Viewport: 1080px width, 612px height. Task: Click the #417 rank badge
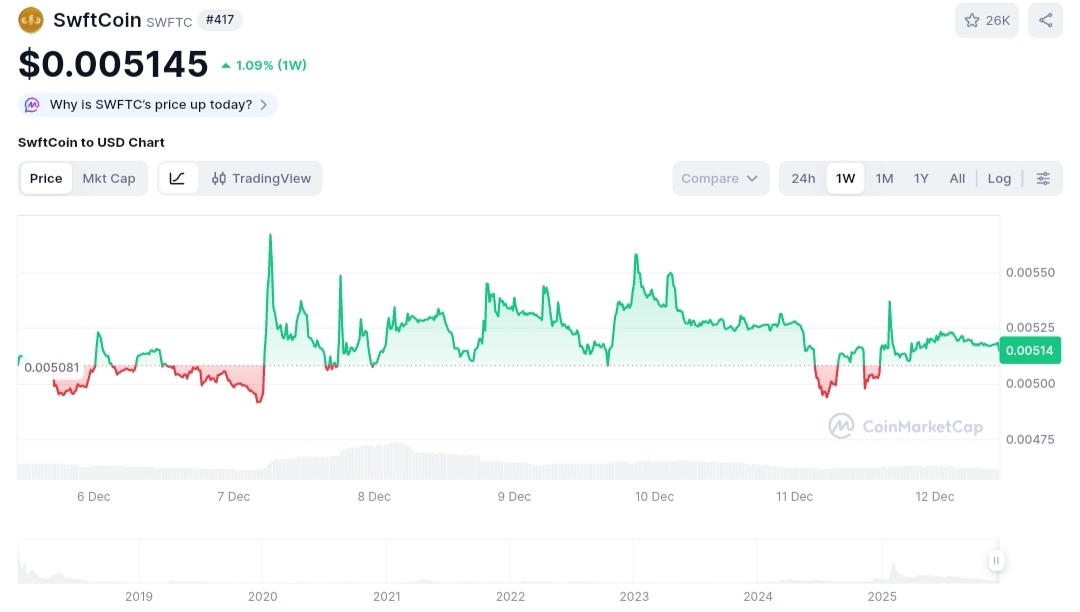[220, 20]
